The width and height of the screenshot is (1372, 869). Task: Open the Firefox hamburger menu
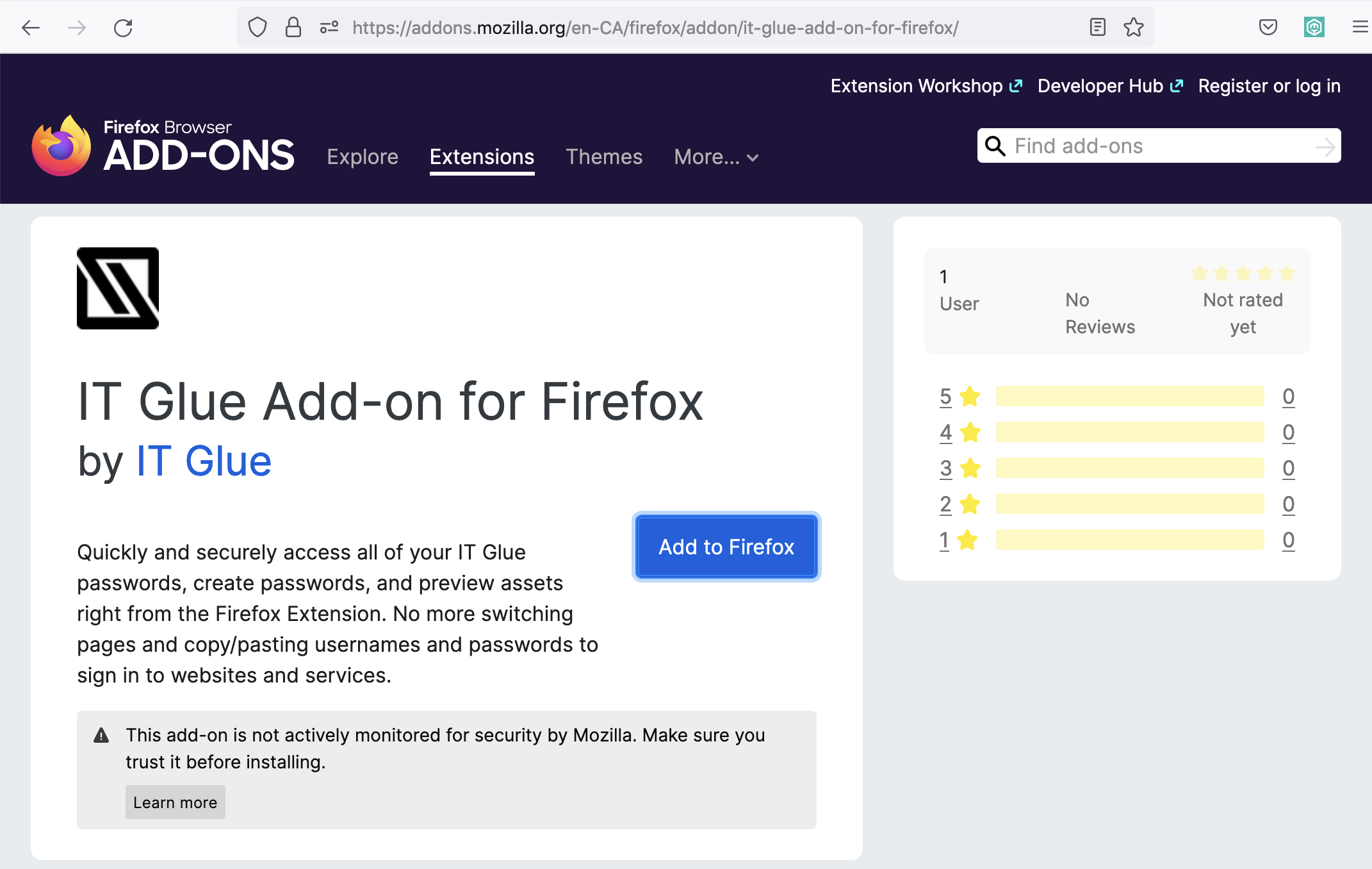click(x=1359, y=28)
